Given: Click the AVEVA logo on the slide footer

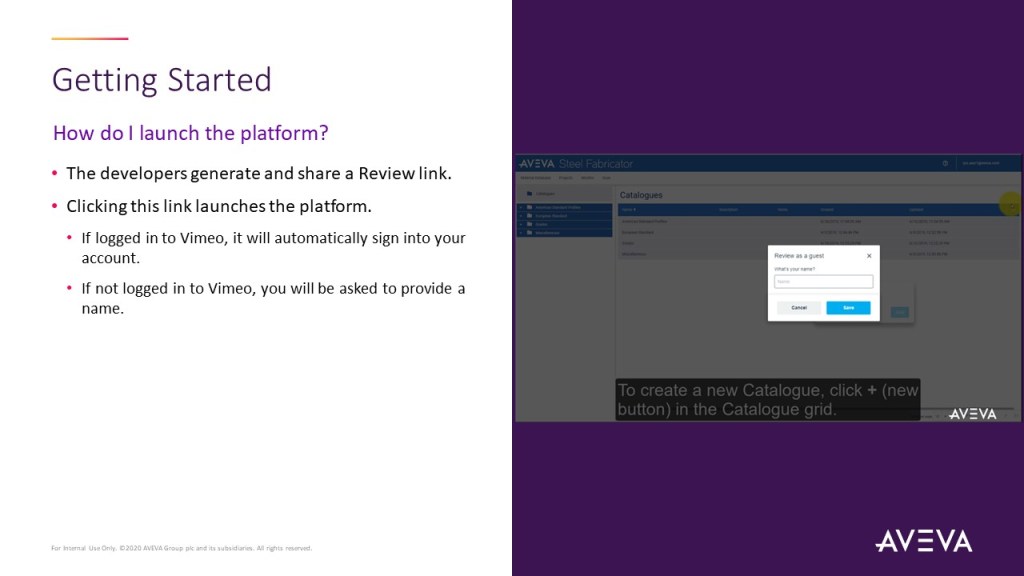Looking at the screenshot, I should (x=923, y=541).
